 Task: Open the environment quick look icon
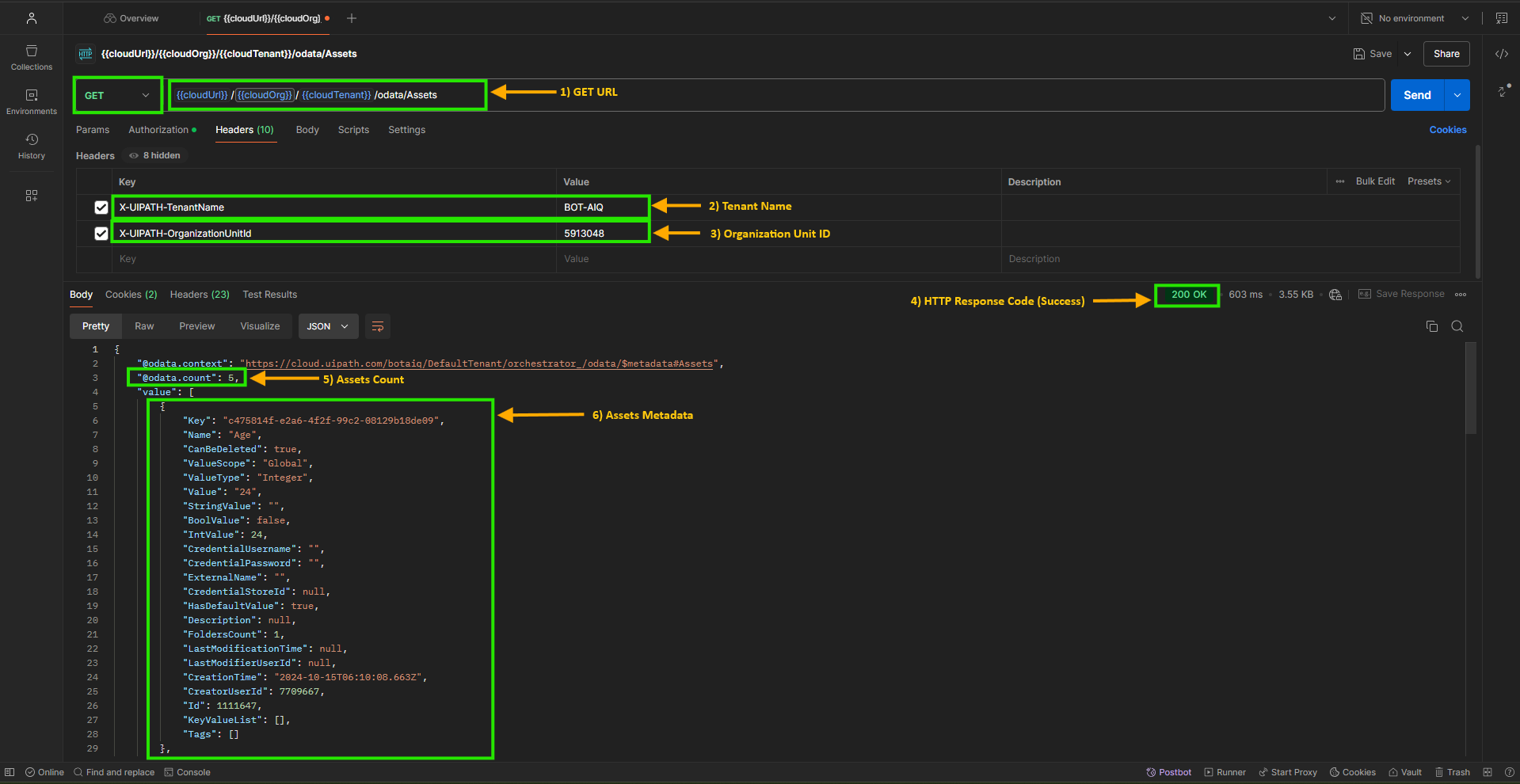1501,18
